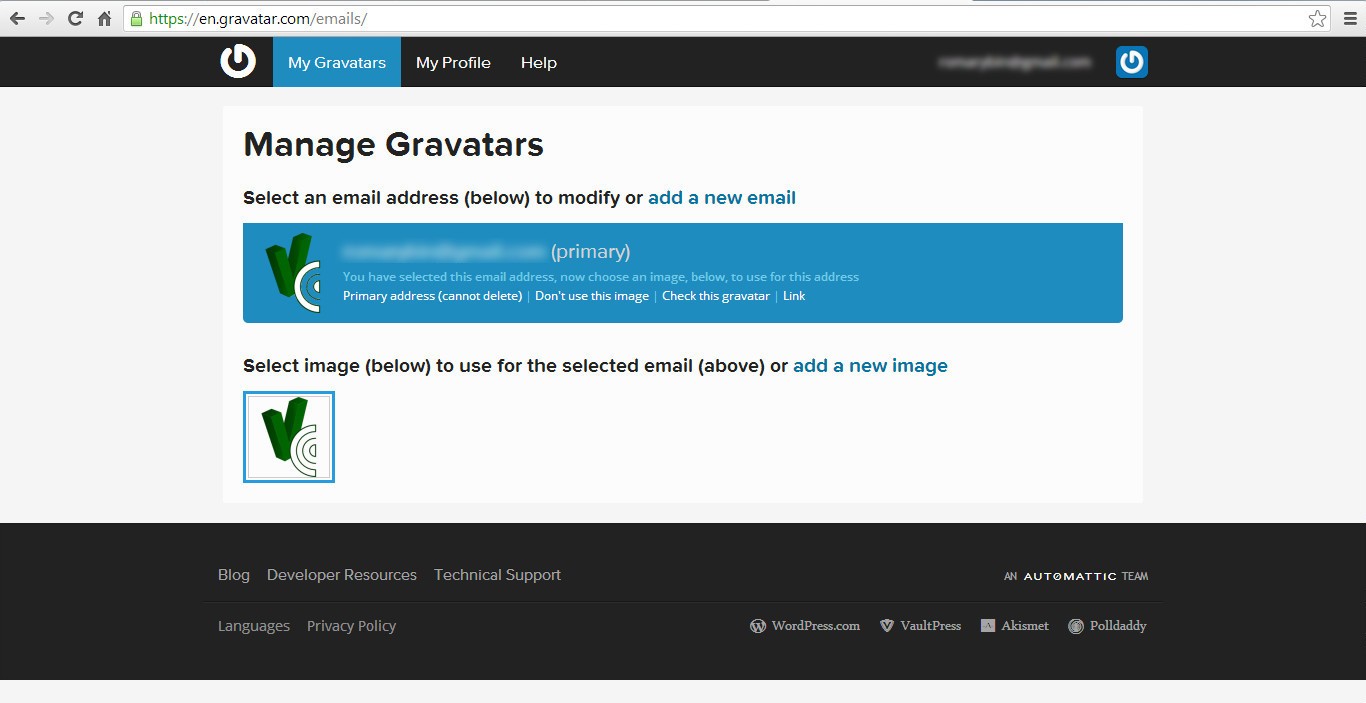Click the Gravatar logo in header
The width and height of the screenshot is (1366, 703).
pyautogui.click(x=238, y=61)
